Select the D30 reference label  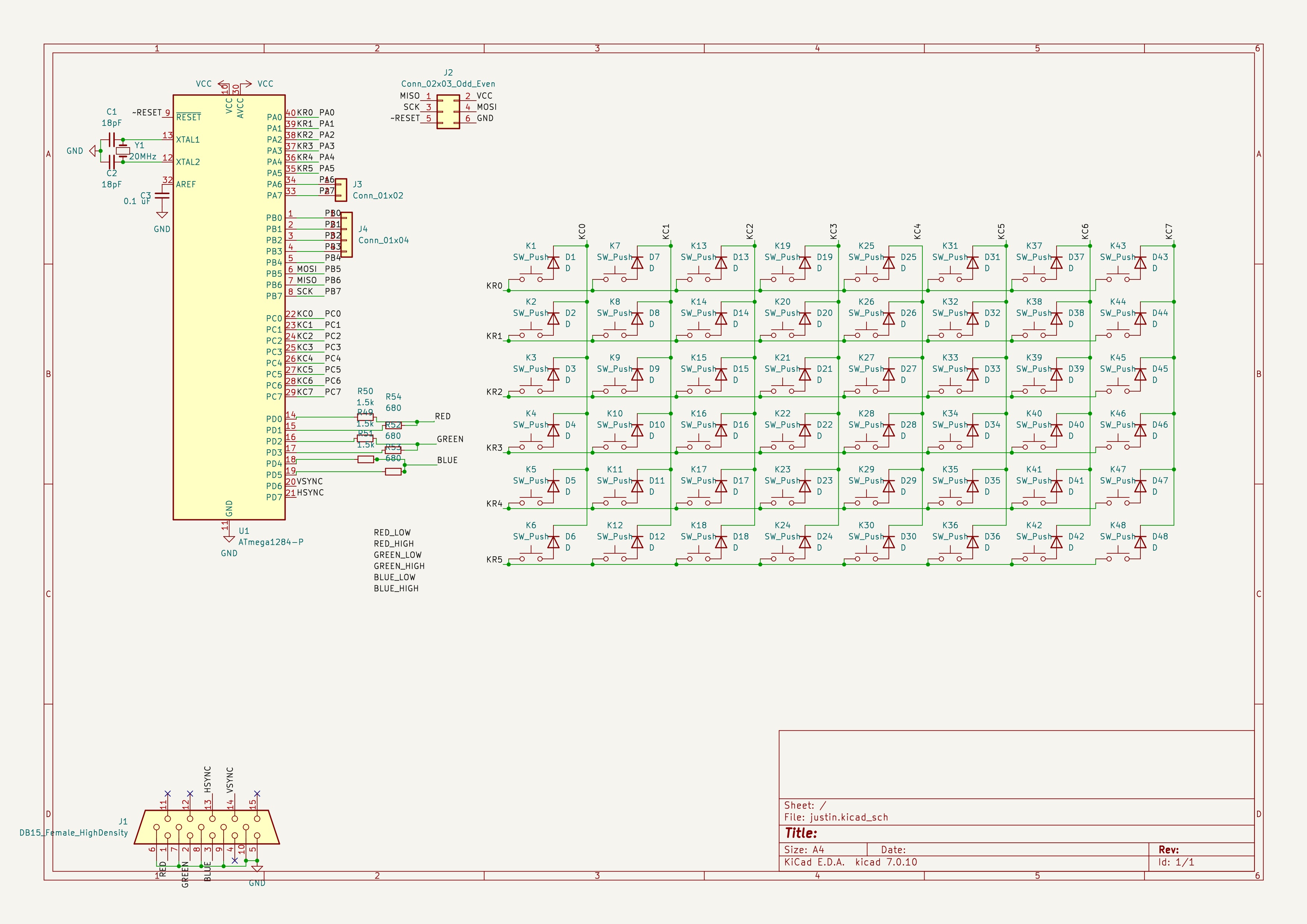pos(909,537)
